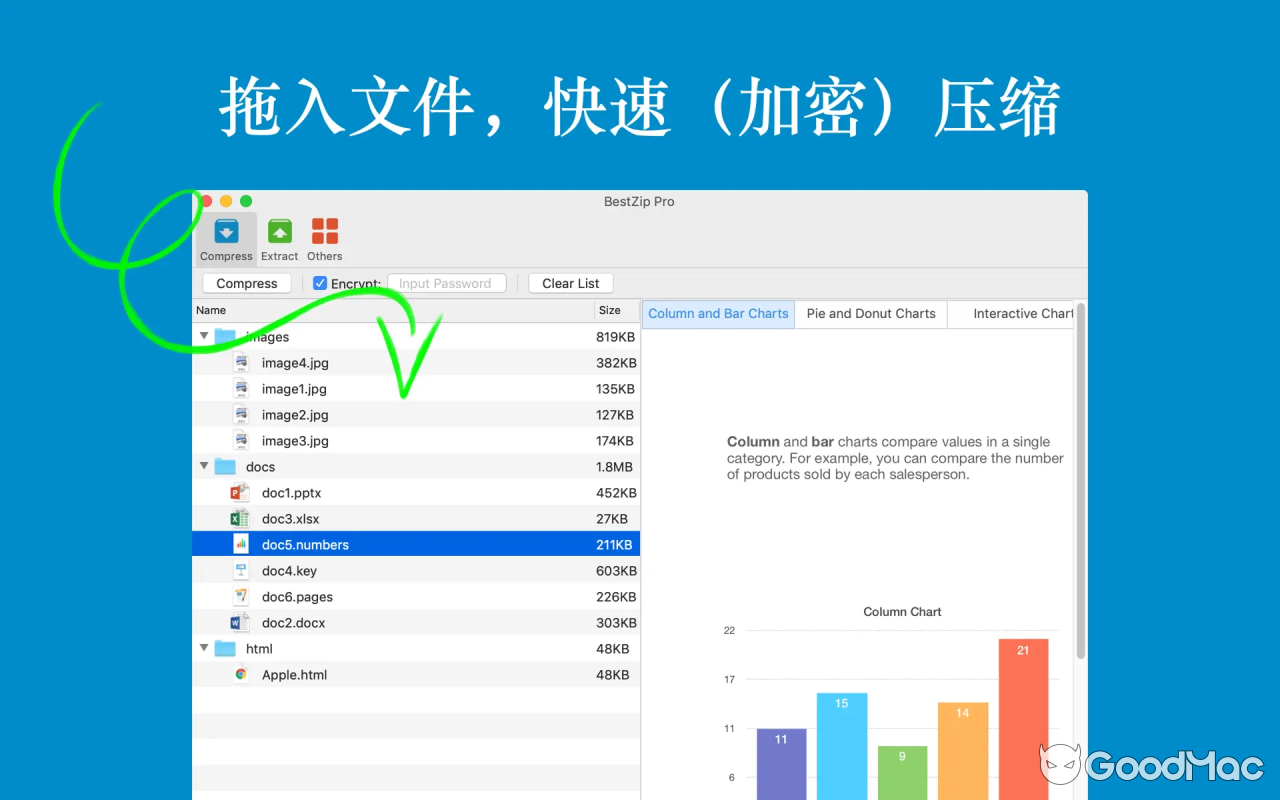Collapse the images folder
The height and width of the screenshot is (800, 1280).
click(204, 336)
